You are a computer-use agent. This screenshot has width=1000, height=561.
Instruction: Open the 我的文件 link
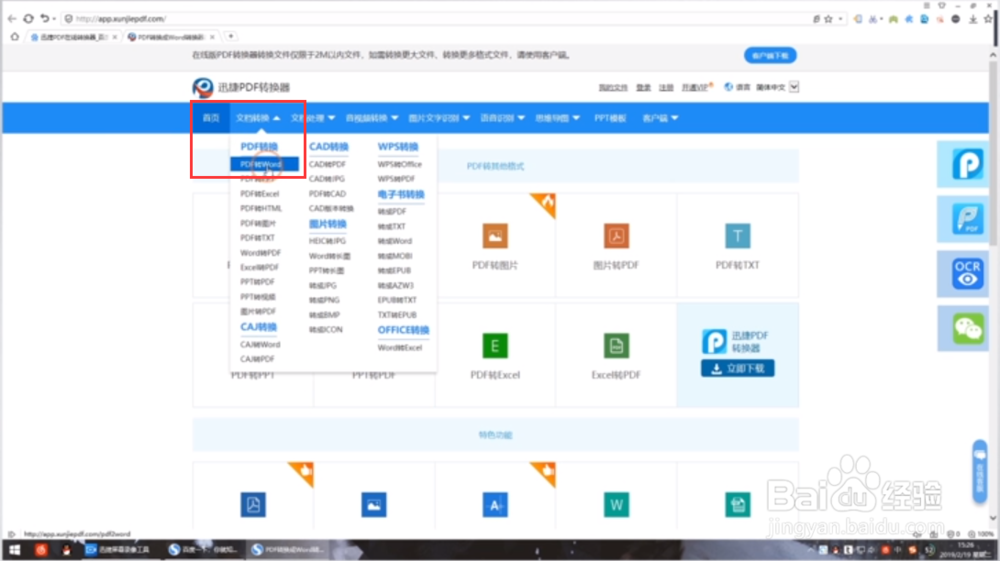point(613,87)
